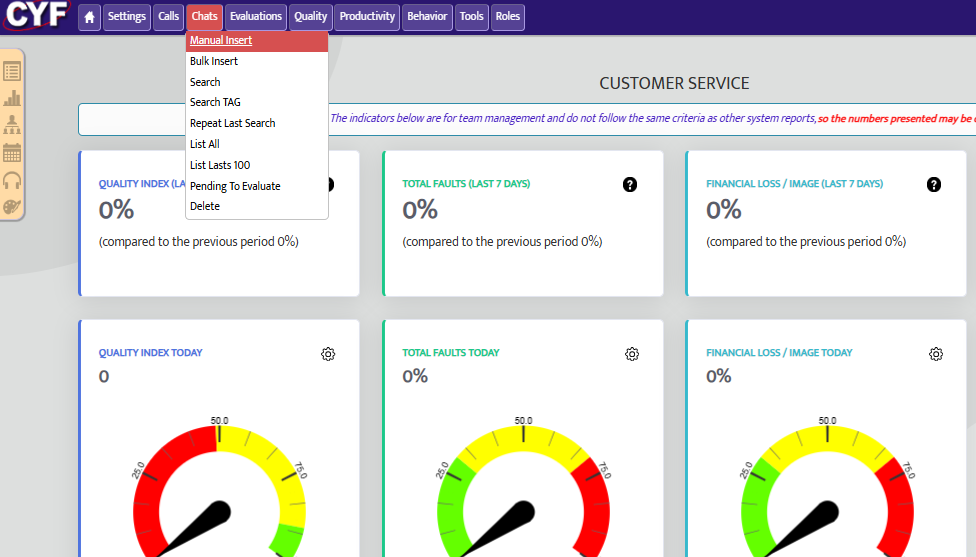Open the Behavior menu
Viewport: 976px width, 557px height.
tap(427, 17)
